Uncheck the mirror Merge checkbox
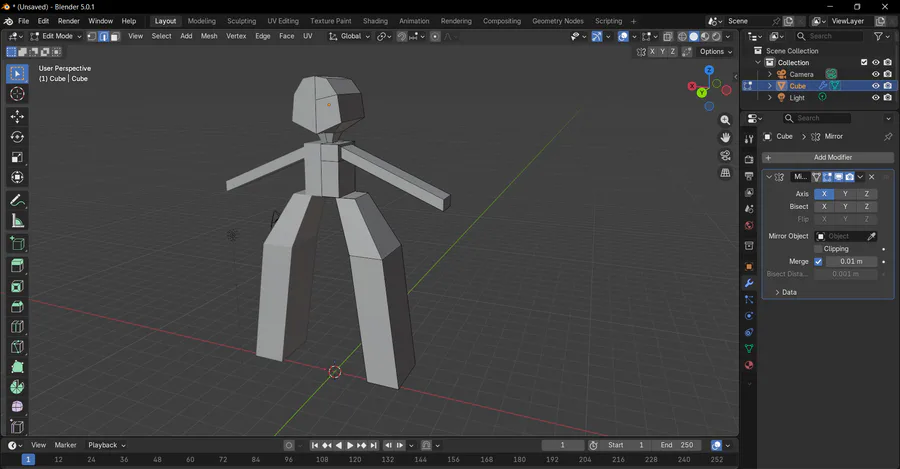Image resolution: width=900 pixels, height=469 pixels. tap(818, 261)
